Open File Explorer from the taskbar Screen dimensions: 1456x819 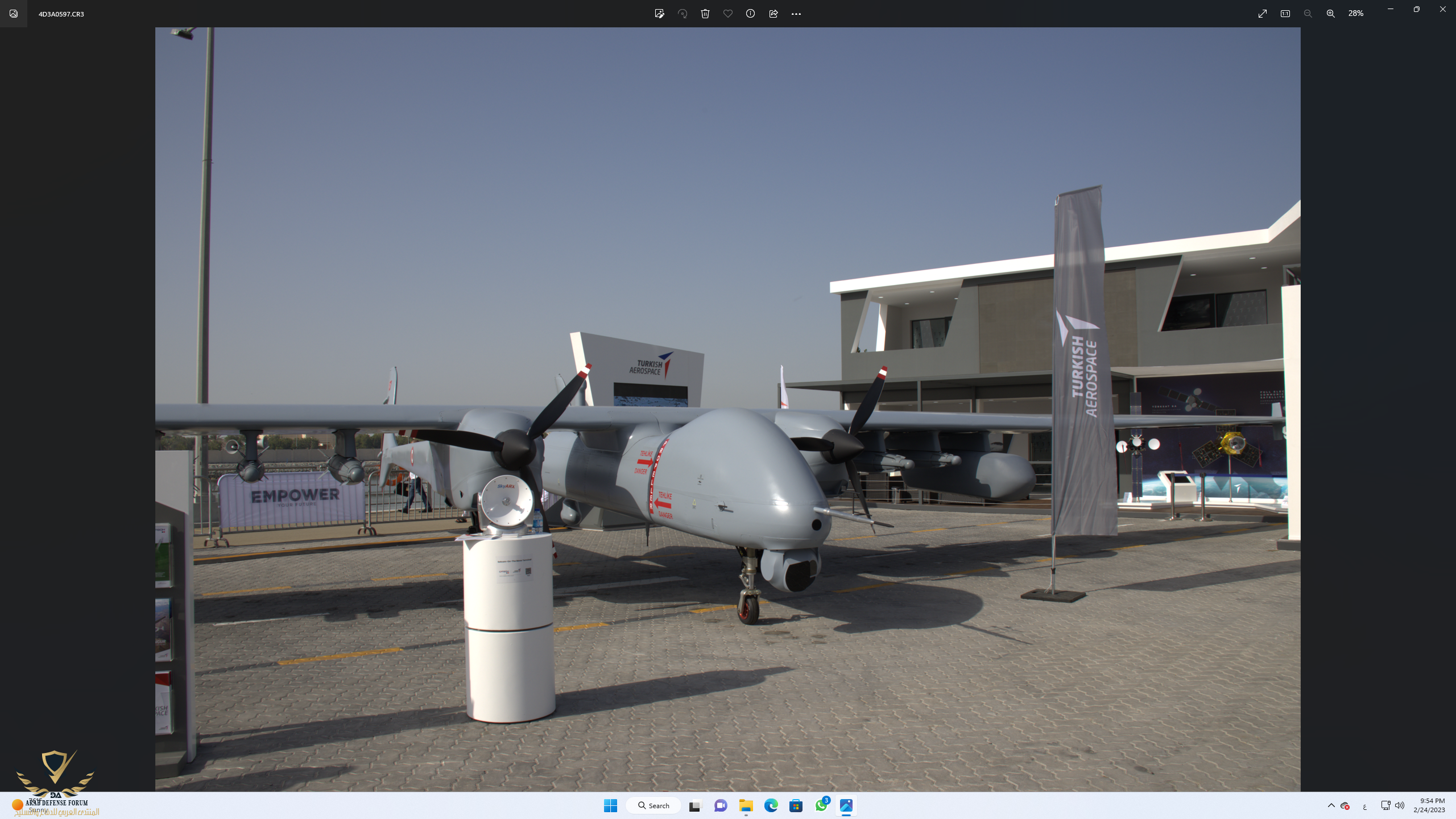746,805
